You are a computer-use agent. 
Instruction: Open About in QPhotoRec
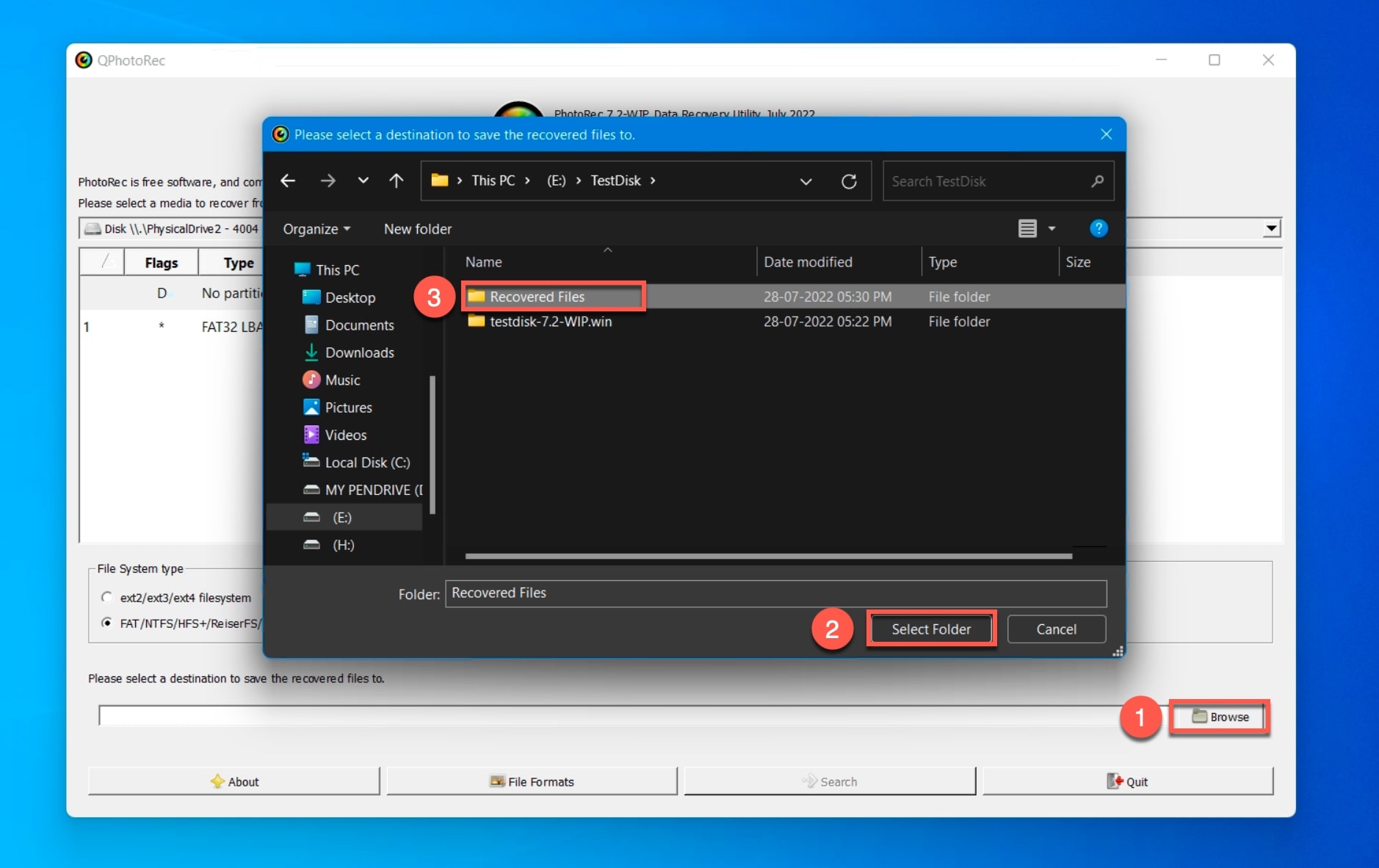[234, 781]
